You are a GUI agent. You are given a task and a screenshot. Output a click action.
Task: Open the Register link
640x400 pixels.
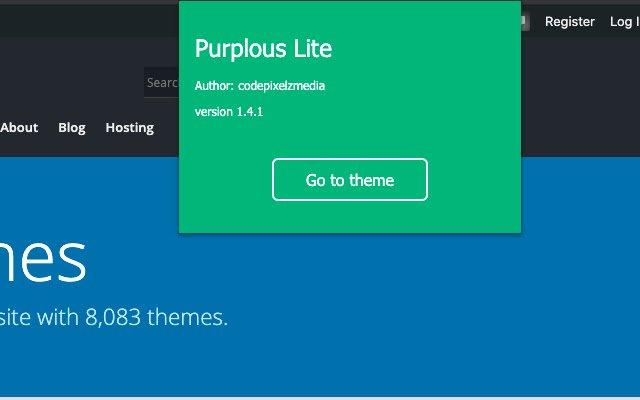(x=569, y=22)
